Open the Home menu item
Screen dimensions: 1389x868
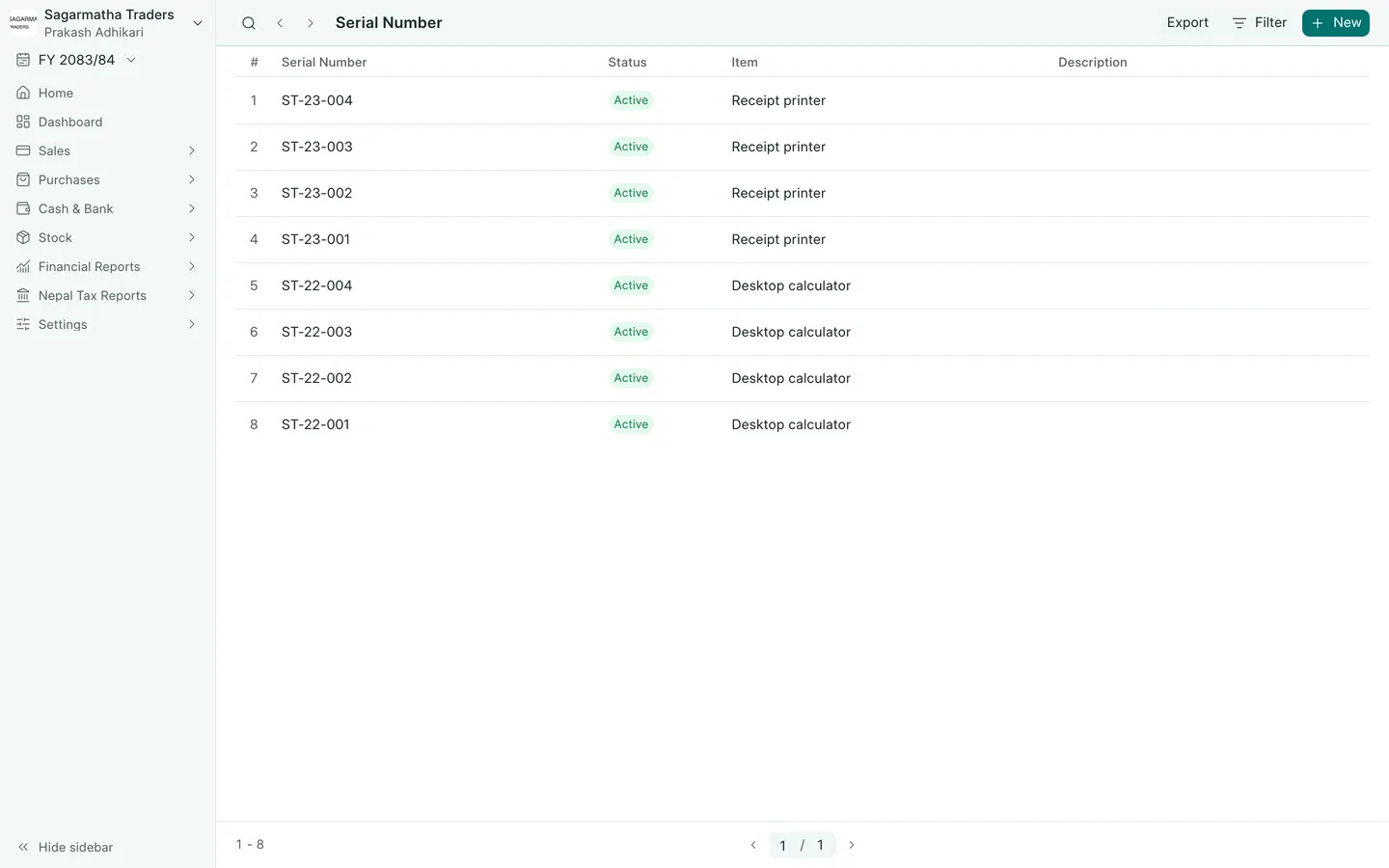pos(107,93)
